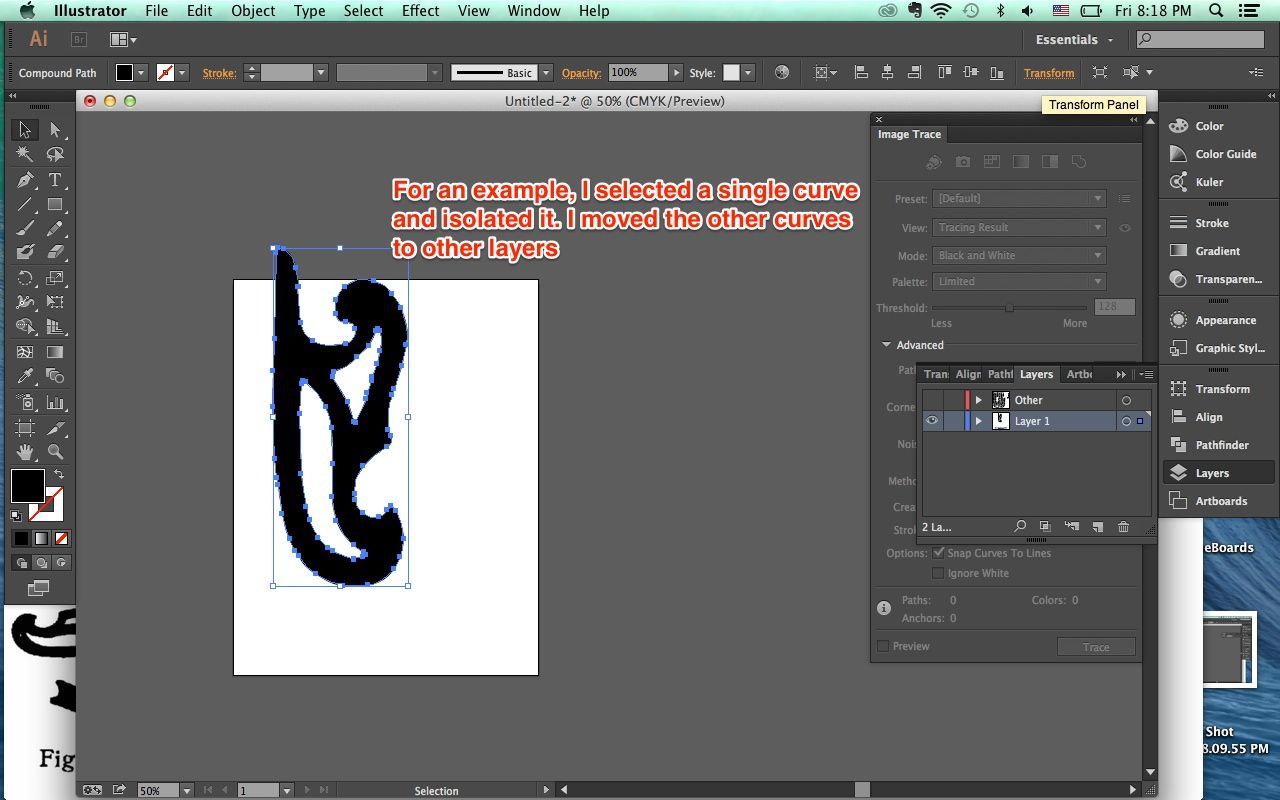
Task: Toggle Snap Curves To Lines checkbox
Action: (938, 553)
